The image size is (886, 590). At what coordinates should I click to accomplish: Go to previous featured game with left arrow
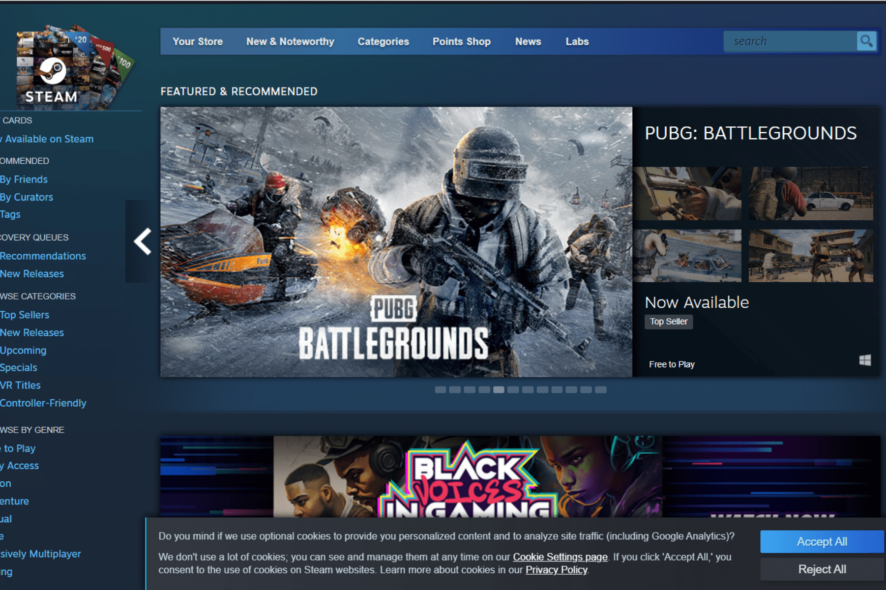(x=142, y=242)
